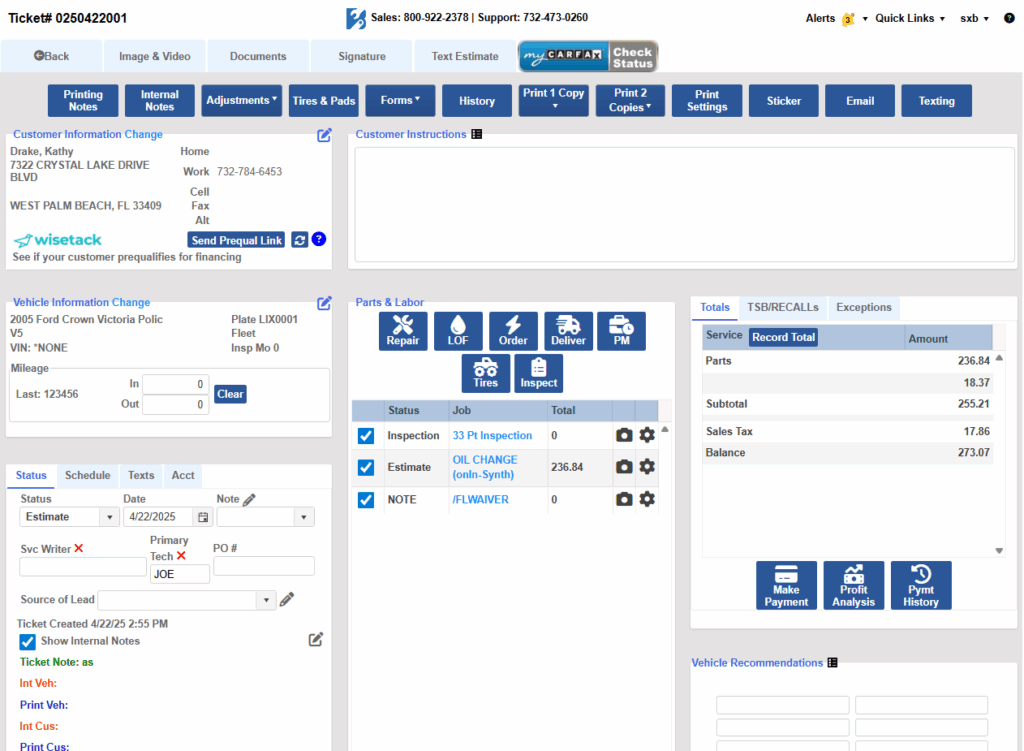This screenshot has height=751, width=1024.
Task: Click camera icon for 33 Pt Inspection
Action: (624, 436)
